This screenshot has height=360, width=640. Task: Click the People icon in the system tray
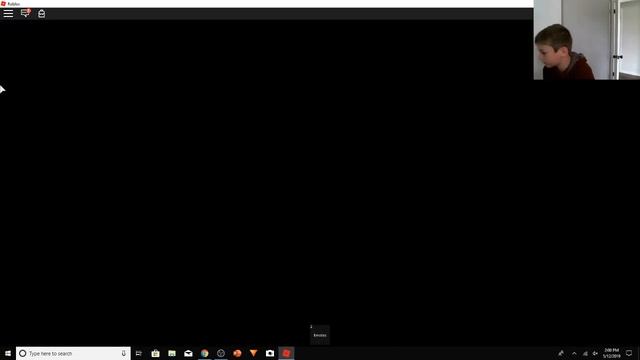[x=561, y=353]
